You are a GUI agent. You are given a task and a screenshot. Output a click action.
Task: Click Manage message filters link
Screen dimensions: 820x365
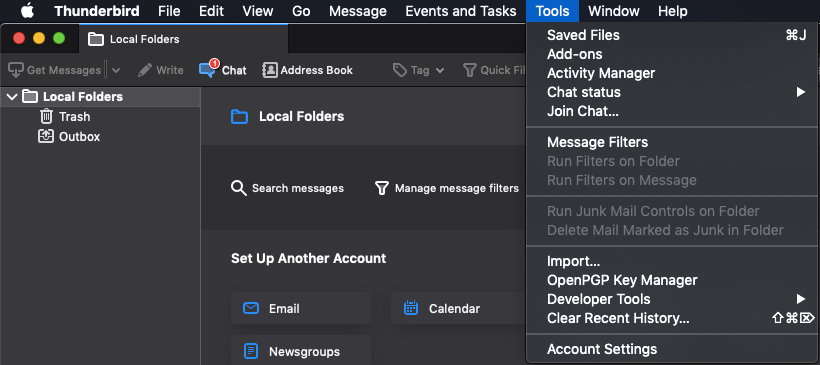tap(447, 188)
